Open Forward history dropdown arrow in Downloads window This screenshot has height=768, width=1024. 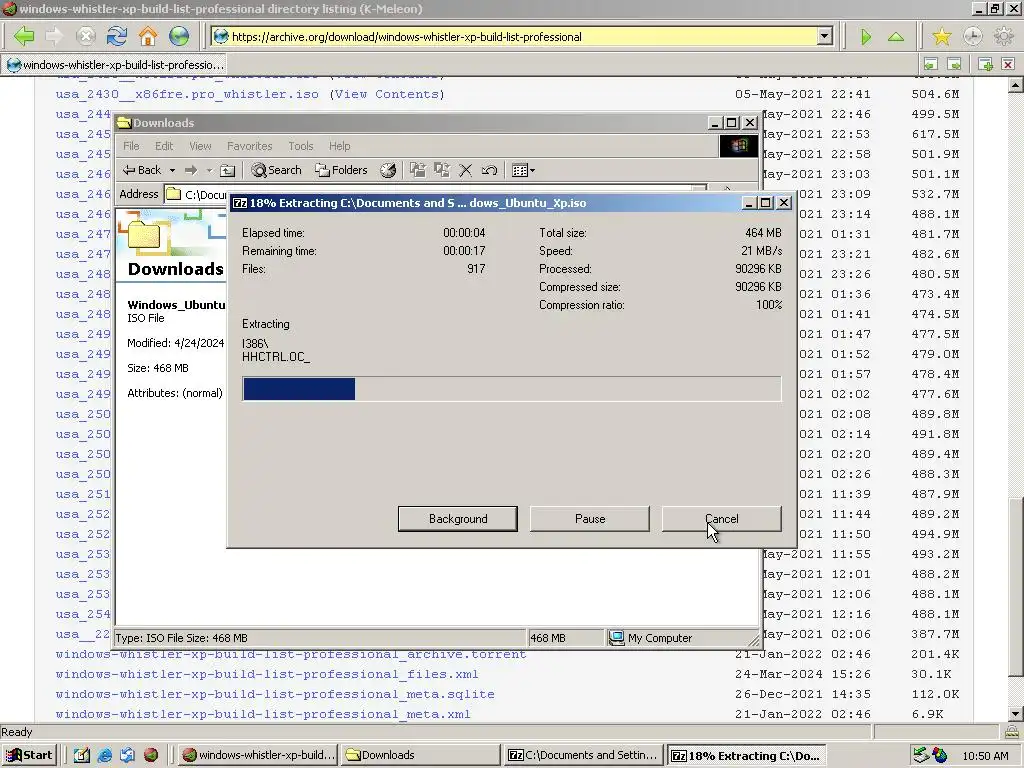209,170
